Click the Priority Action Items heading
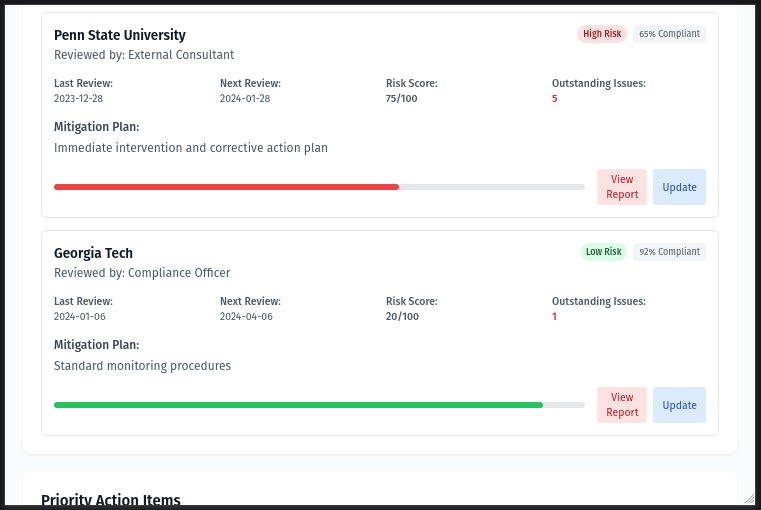Viewport: 761px width, 510px height. point(111,500)
